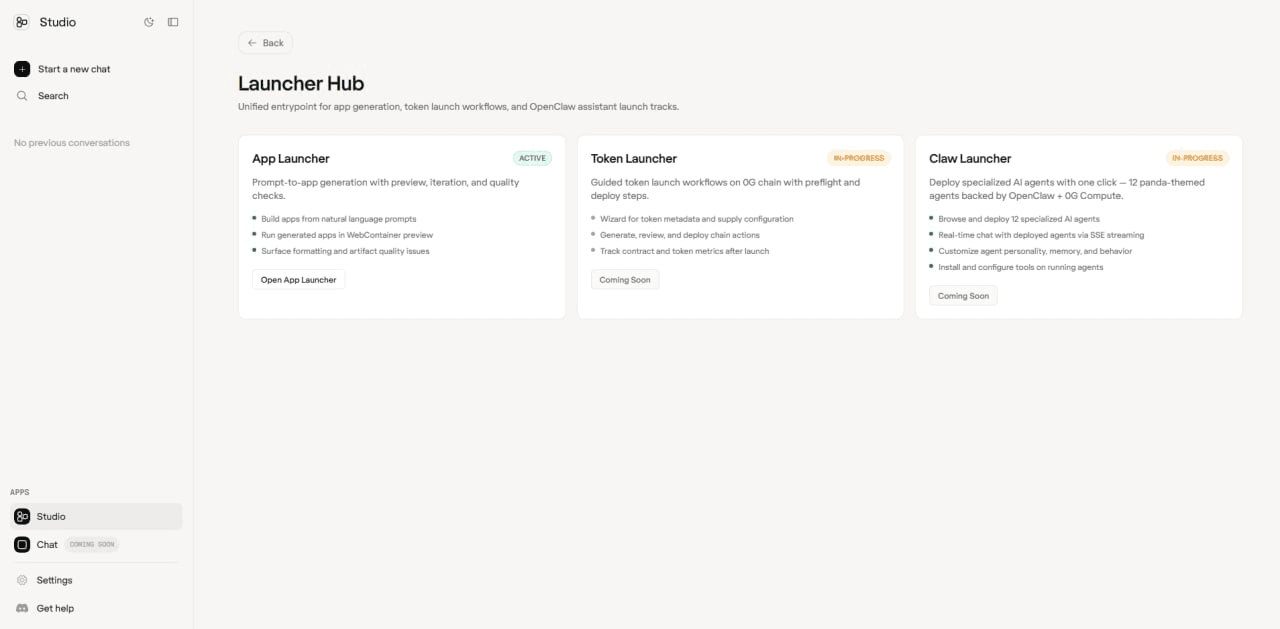This screenshot has width=1280, height=629.
Task: Open Settings via the gear icon
Action: click(22, 580)
